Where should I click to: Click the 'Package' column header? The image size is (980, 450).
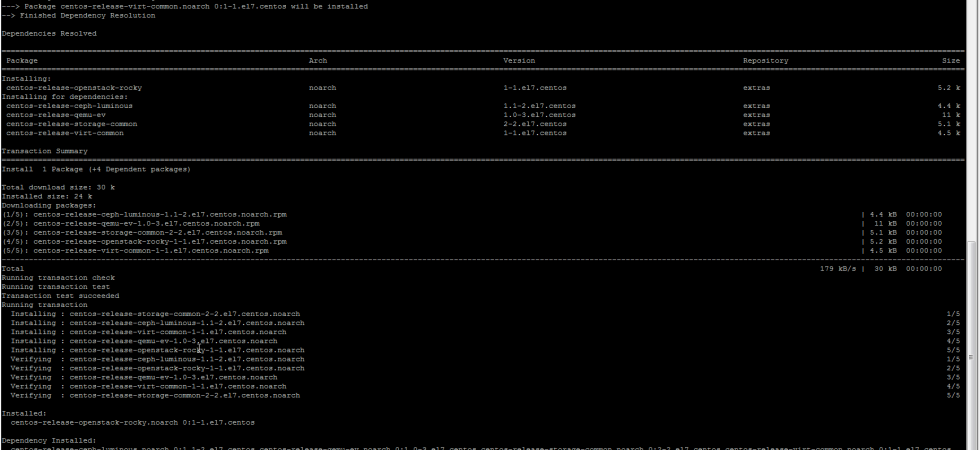click(22, 61)
